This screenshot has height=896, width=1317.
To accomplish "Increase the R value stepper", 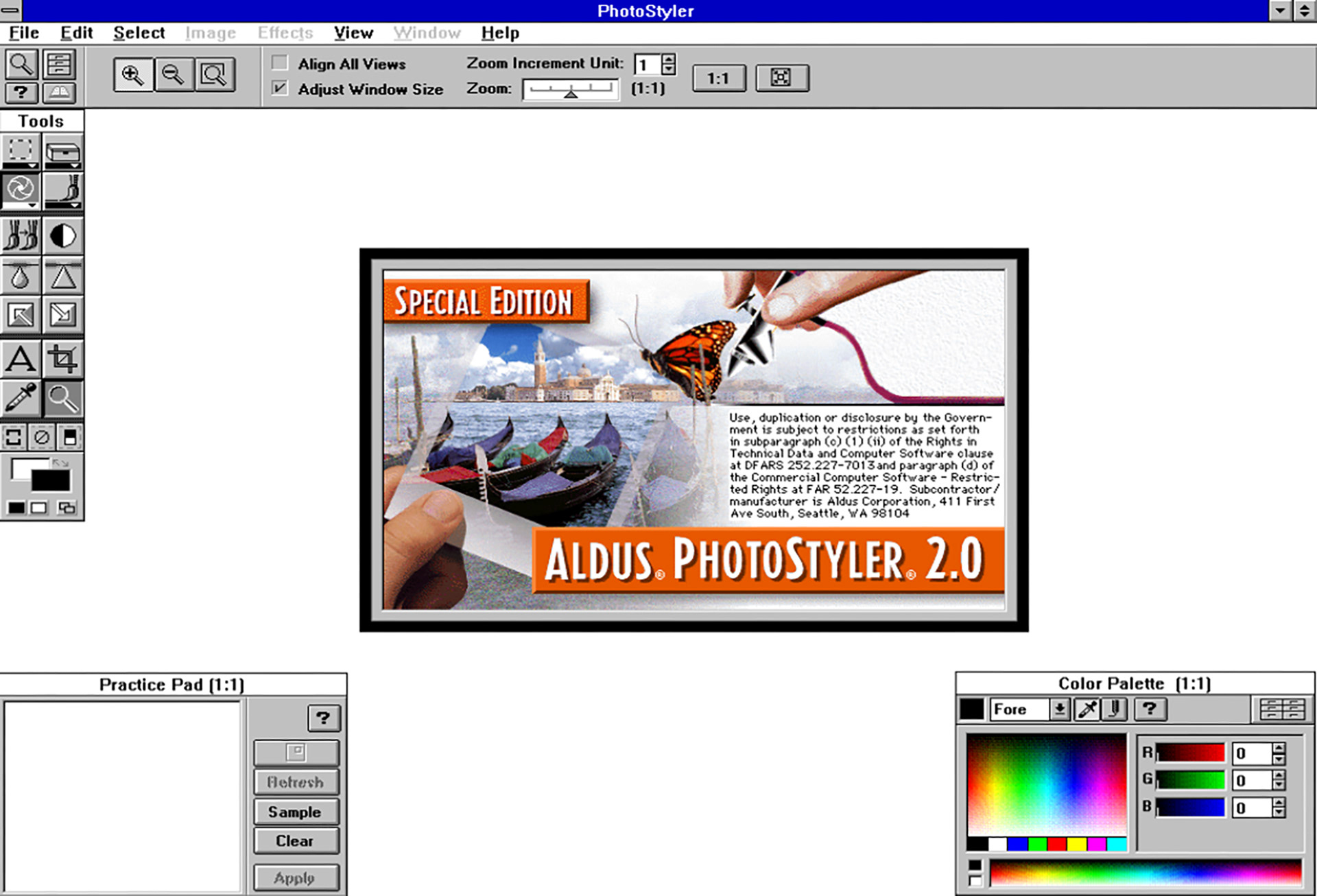I will point(1279,748).
